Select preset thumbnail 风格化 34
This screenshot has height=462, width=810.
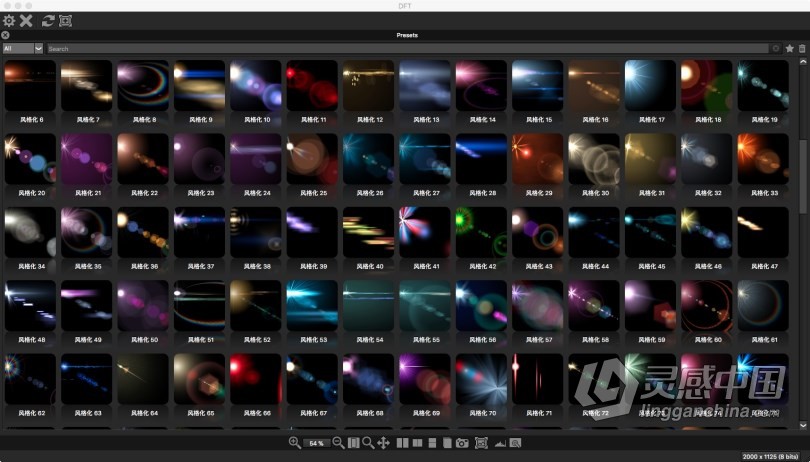(x=30, y=232)
